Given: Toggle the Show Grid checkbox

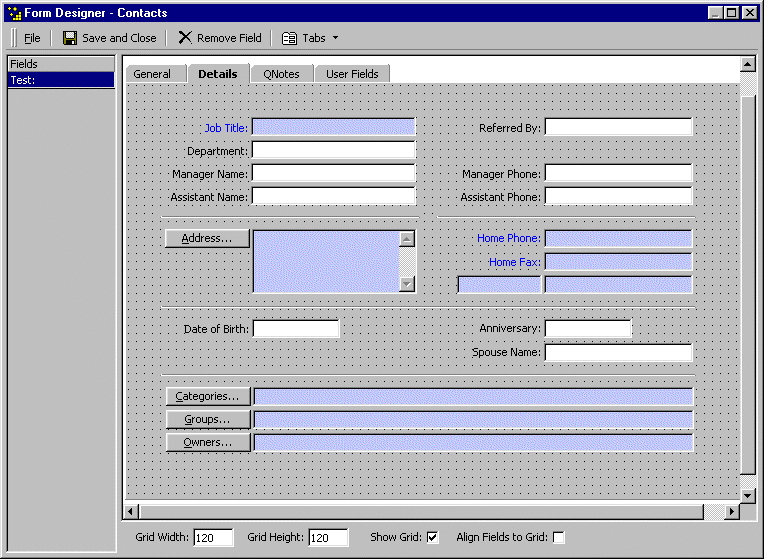Looking at the screenshot, I should [x=432, y=538].
